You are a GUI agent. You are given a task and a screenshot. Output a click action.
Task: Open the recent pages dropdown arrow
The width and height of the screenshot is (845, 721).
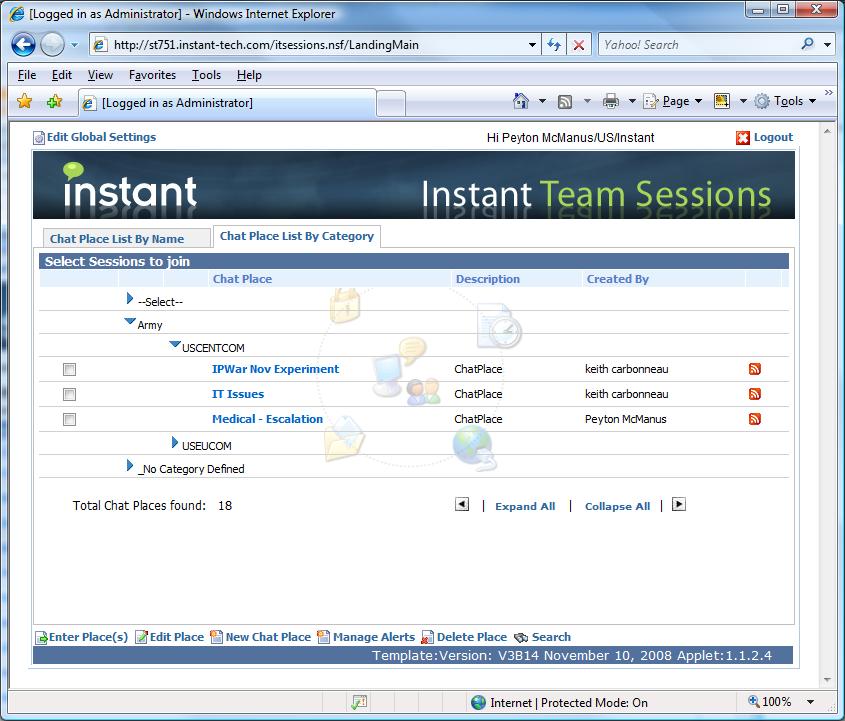click(x=74, y=45)
